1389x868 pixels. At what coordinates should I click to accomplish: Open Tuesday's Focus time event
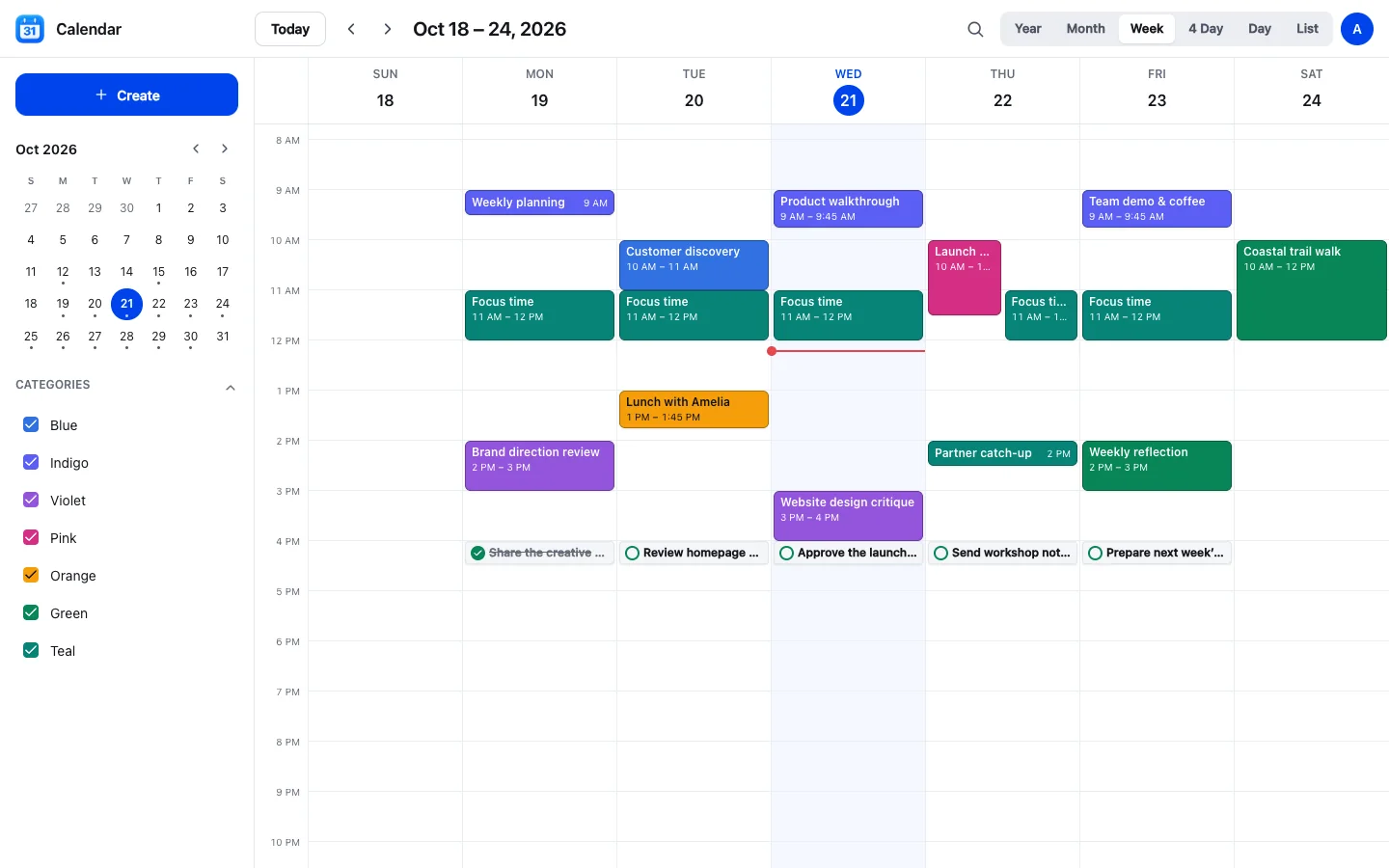pyautogui.click(x=694, y=315)
